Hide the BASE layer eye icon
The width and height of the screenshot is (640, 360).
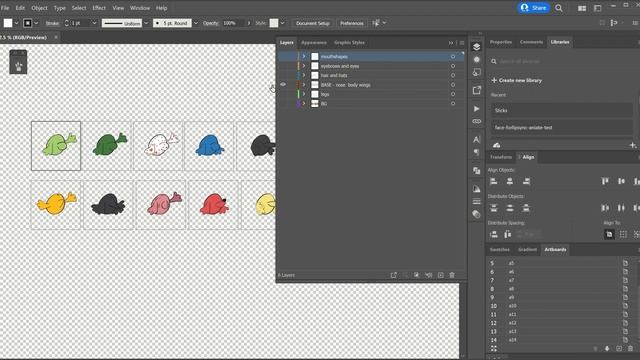click(283, 84)
